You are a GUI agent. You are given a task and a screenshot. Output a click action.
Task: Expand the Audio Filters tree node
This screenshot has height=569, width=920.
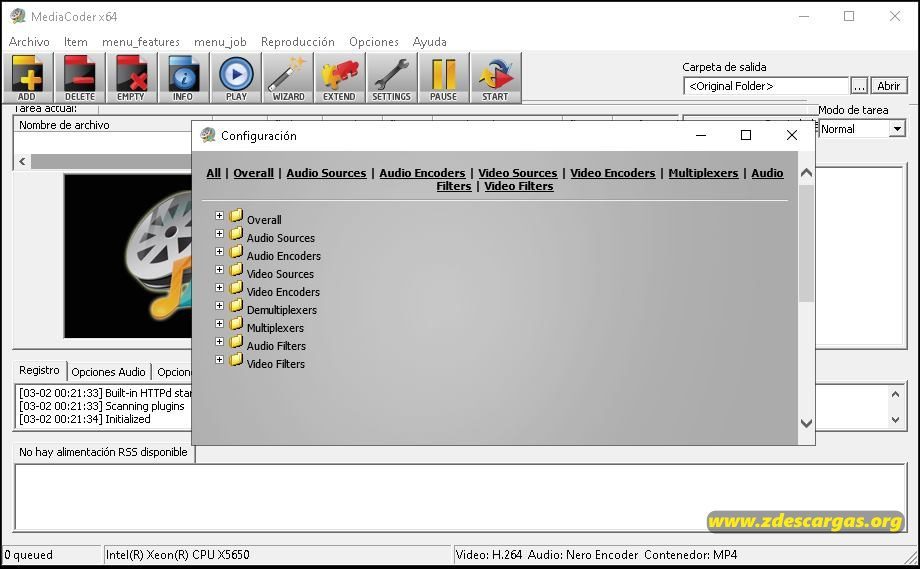[219, 341]
